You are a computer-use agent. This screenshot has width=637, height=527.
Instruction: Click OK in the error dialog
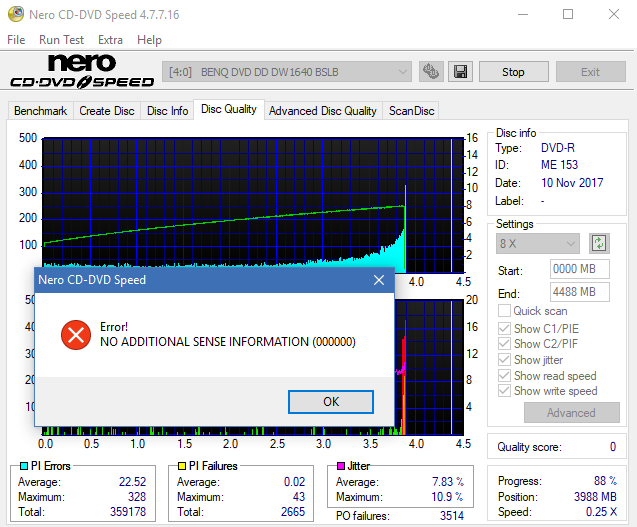[x=331, y=401]
